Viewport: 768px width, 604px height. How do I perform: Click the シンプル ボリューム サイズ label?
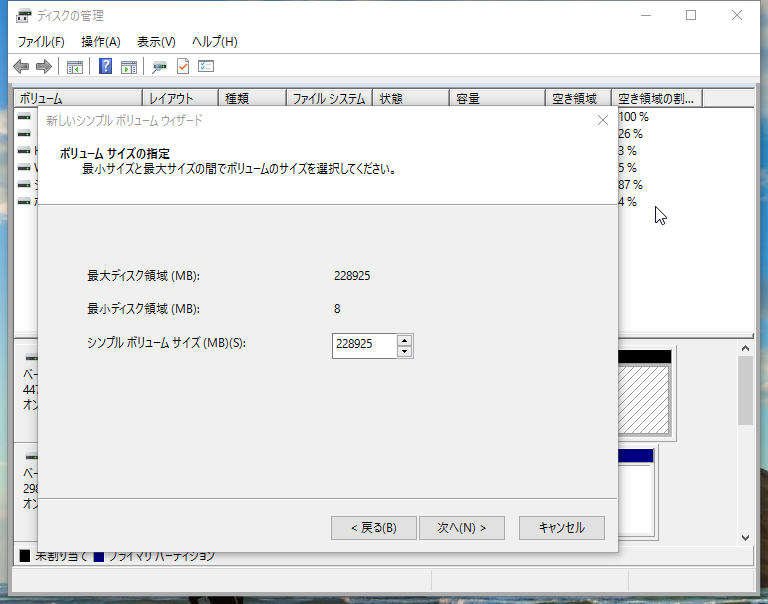[x=166, y=342]
